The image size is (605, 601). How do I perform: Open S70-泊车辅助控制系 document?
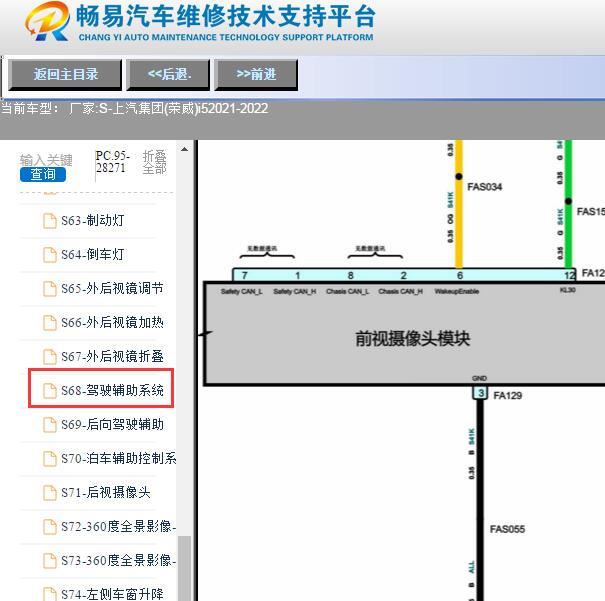click(x=118, y=458)
